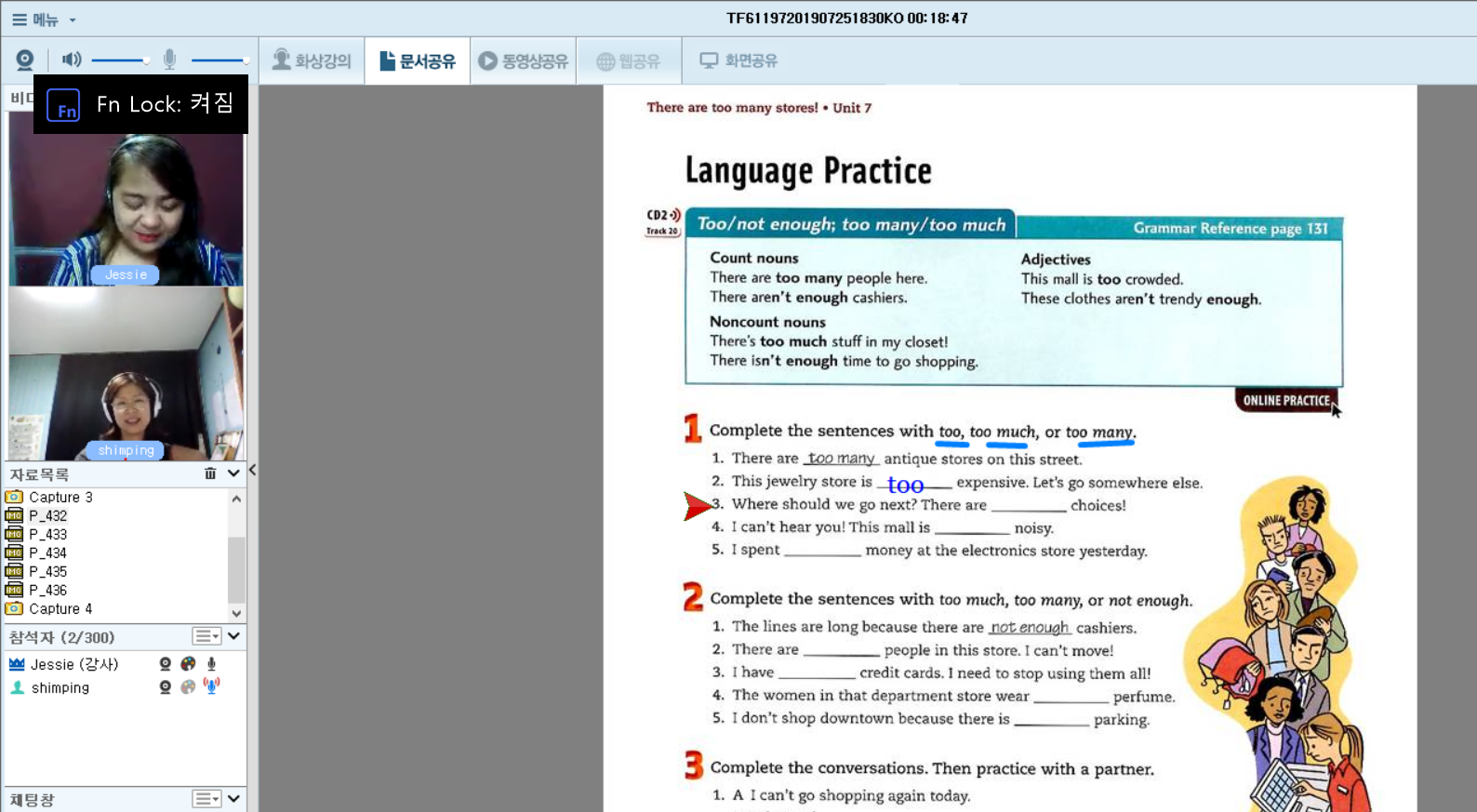Viewport: 1477px width, 812px height.
Task: Click Fn Lock notification icon
Action: [63, 105]
